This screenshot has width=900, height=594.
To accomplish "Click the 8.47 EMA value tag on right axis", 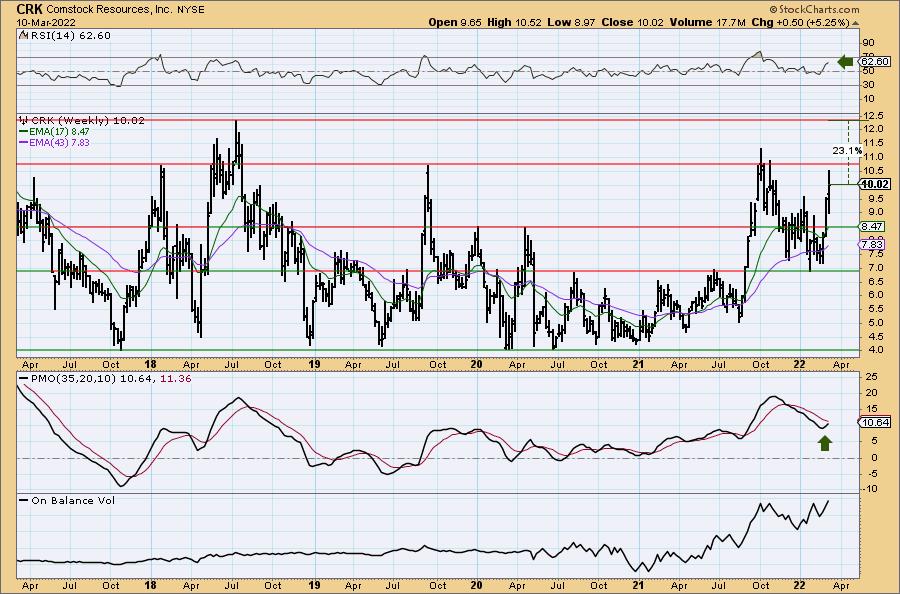I will coord(872,227).
